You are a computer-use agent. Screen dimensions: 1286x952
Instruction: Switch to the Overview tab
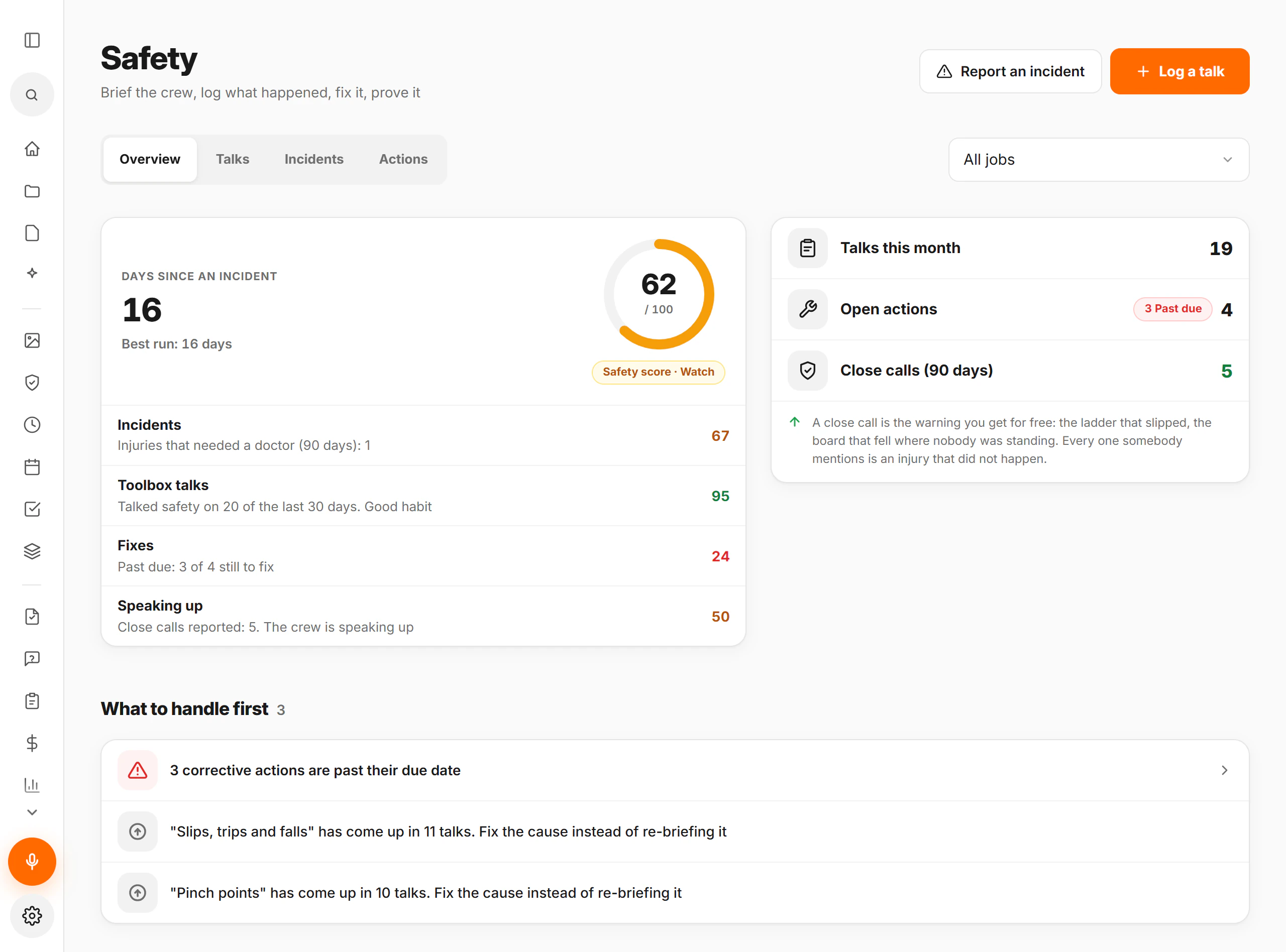150,160
